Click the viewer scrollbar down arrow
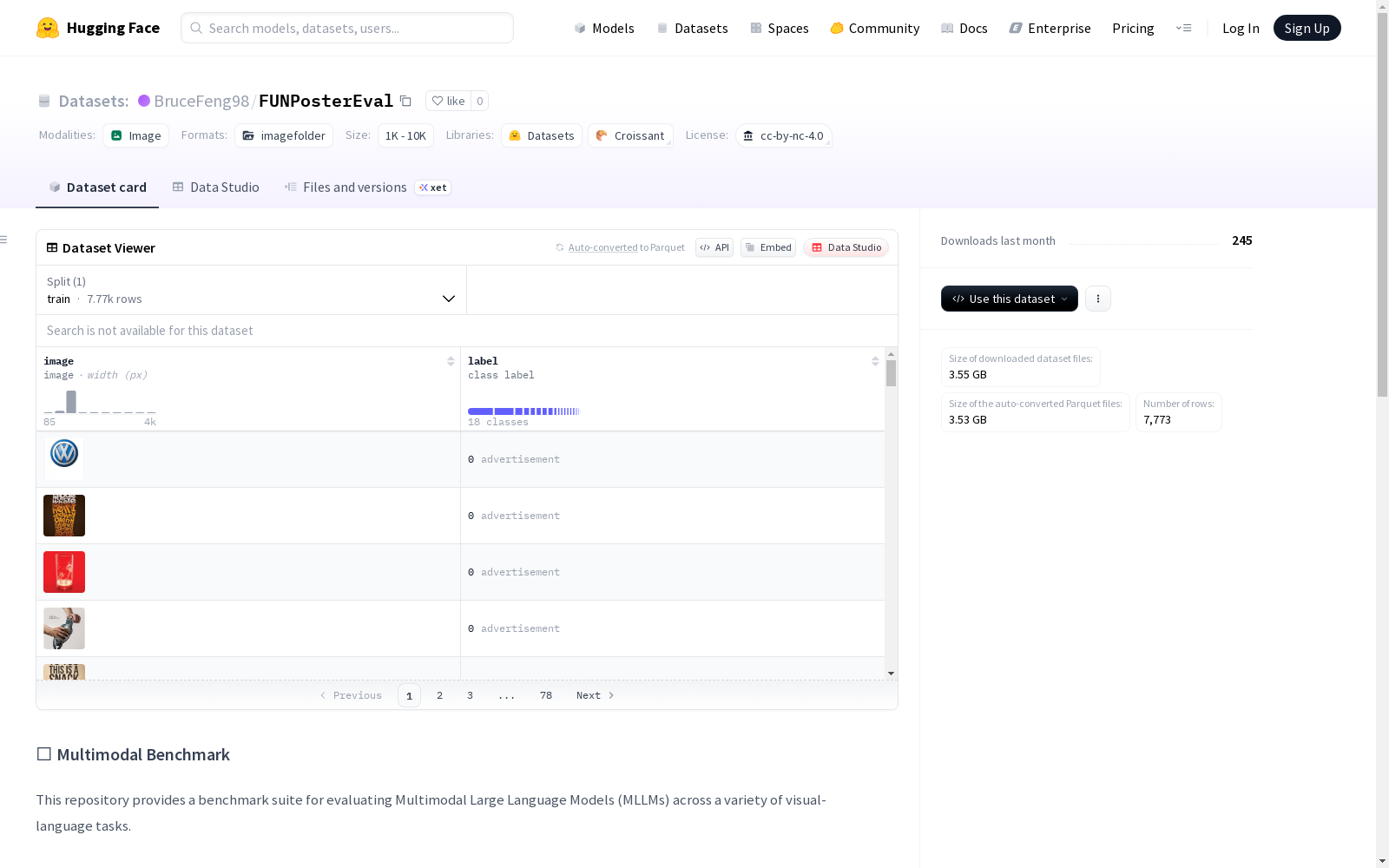The image size is (1389, 868). pos(891,674)
